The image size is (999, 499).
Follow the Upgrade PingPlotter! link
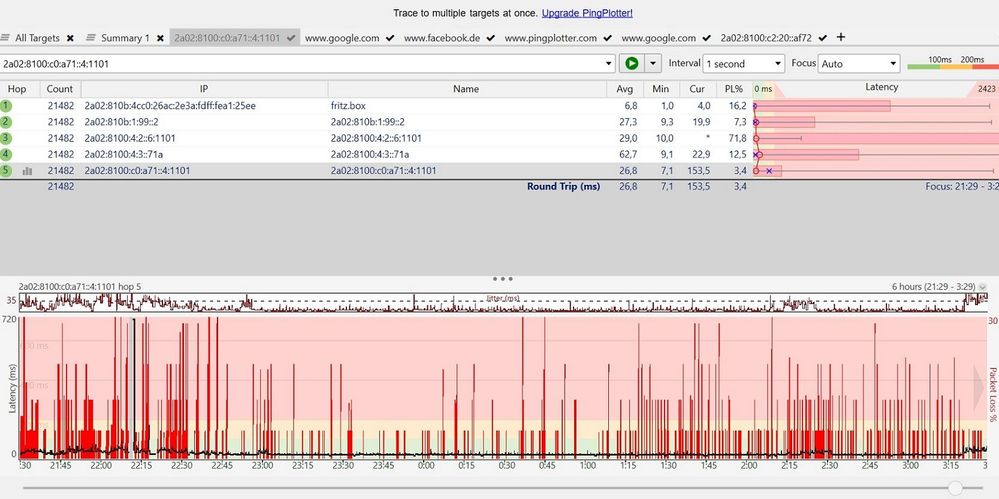(587, 13)
